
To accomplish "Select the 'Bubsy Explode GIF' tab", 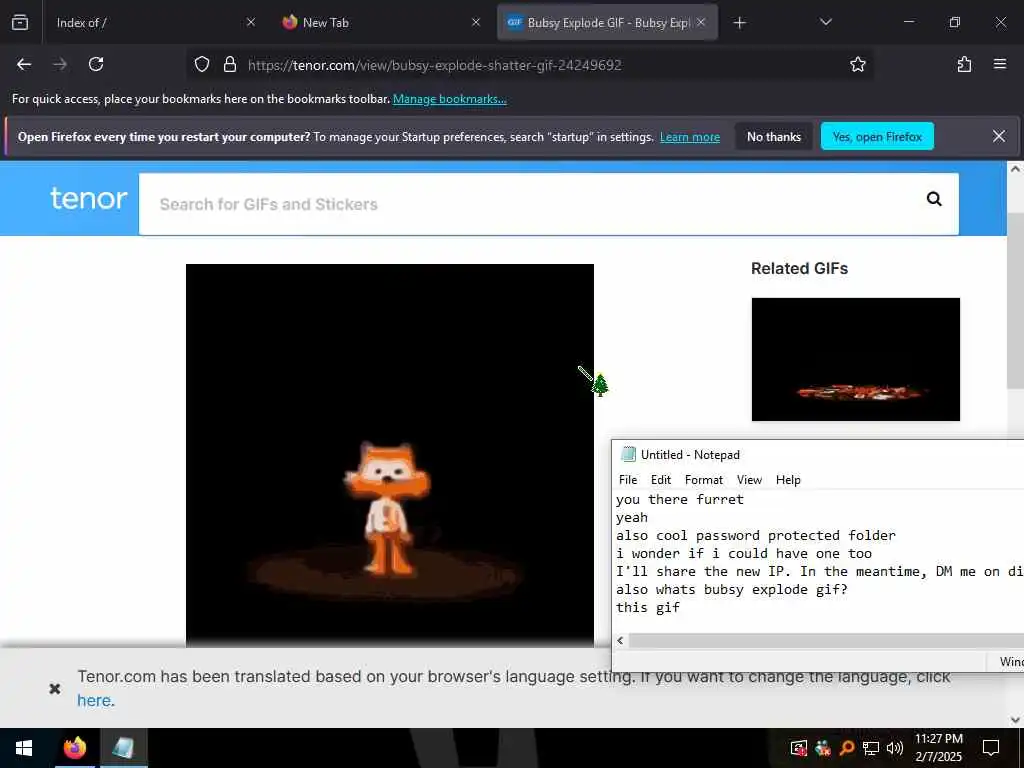I will 607,22.
